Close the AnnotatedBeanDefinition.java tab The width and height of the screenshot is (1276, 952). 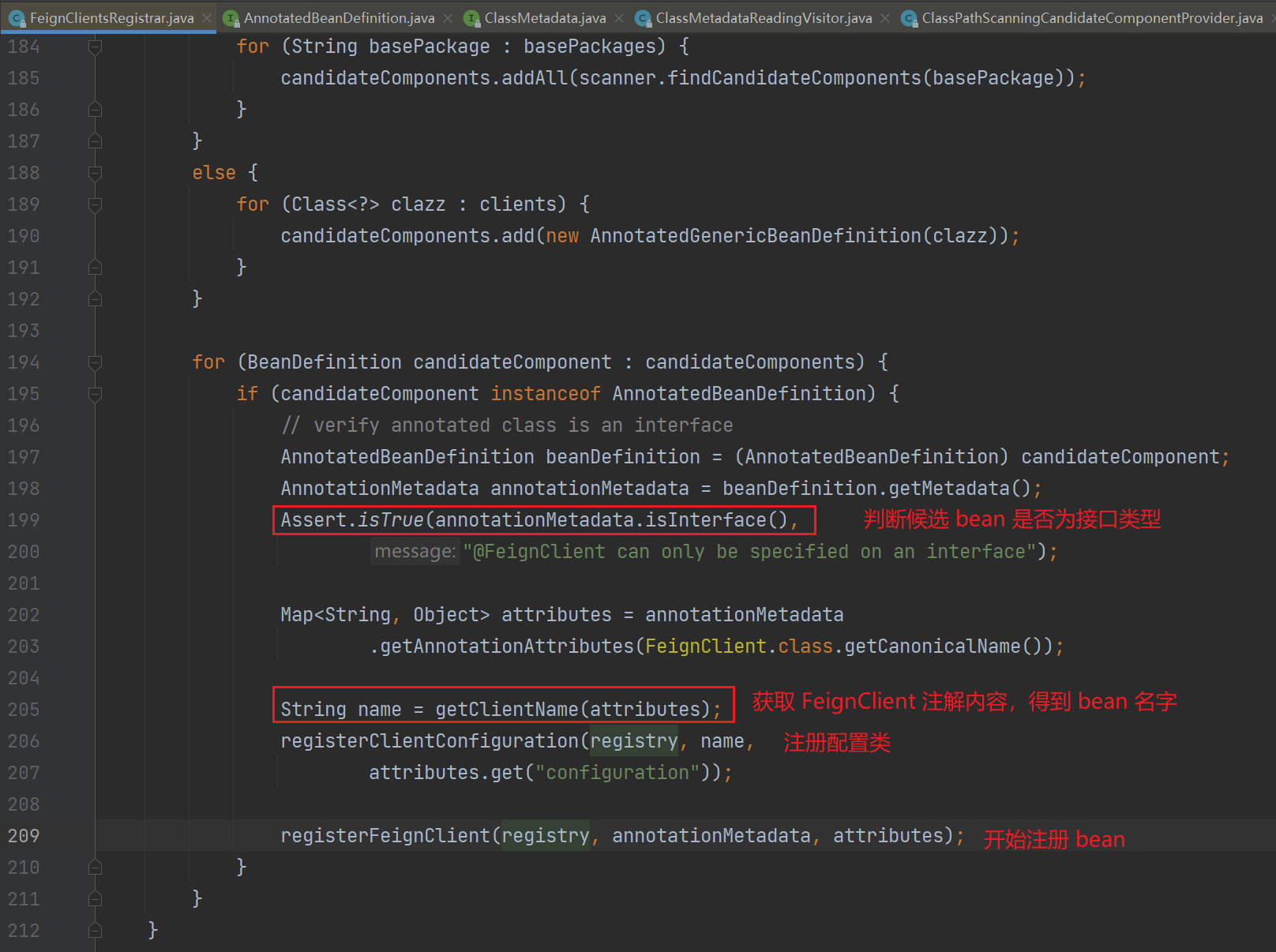448,17
